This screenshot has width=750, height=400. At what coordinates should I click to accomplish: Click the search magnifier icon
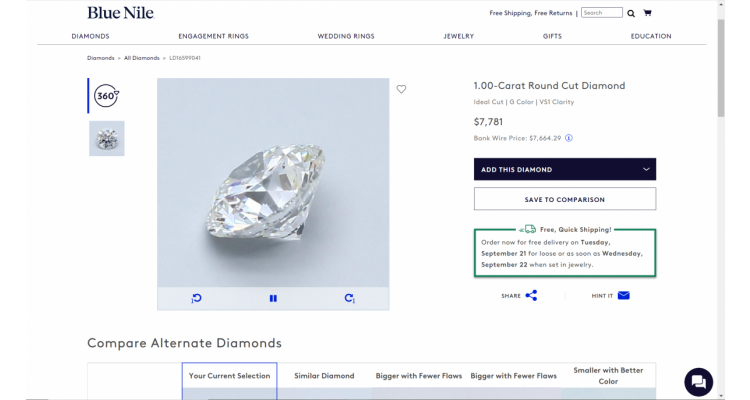(x=631, y=13)
